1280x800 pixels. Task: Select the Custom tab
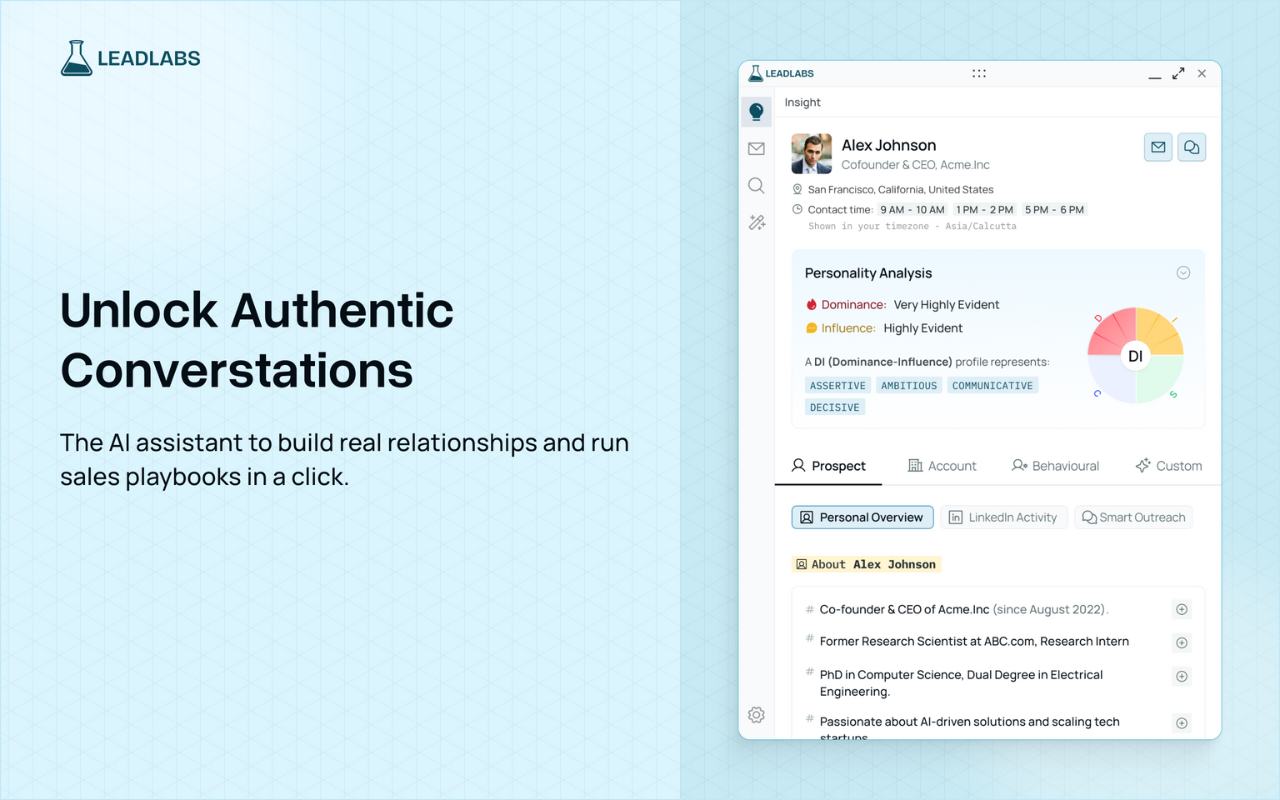pyautogui.click(x=1168, y=465)
